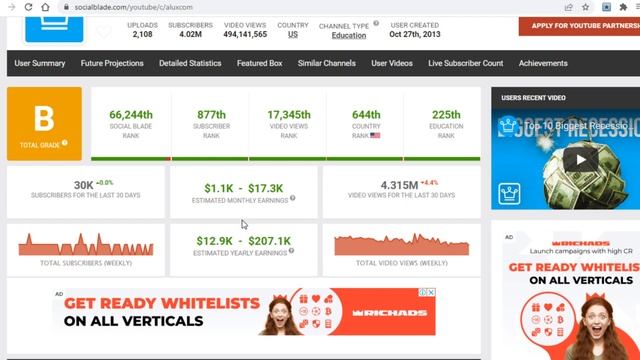640x360 pixels.
Task: Click the forward arrow in browser toolbar
Action: click(11, 7)
